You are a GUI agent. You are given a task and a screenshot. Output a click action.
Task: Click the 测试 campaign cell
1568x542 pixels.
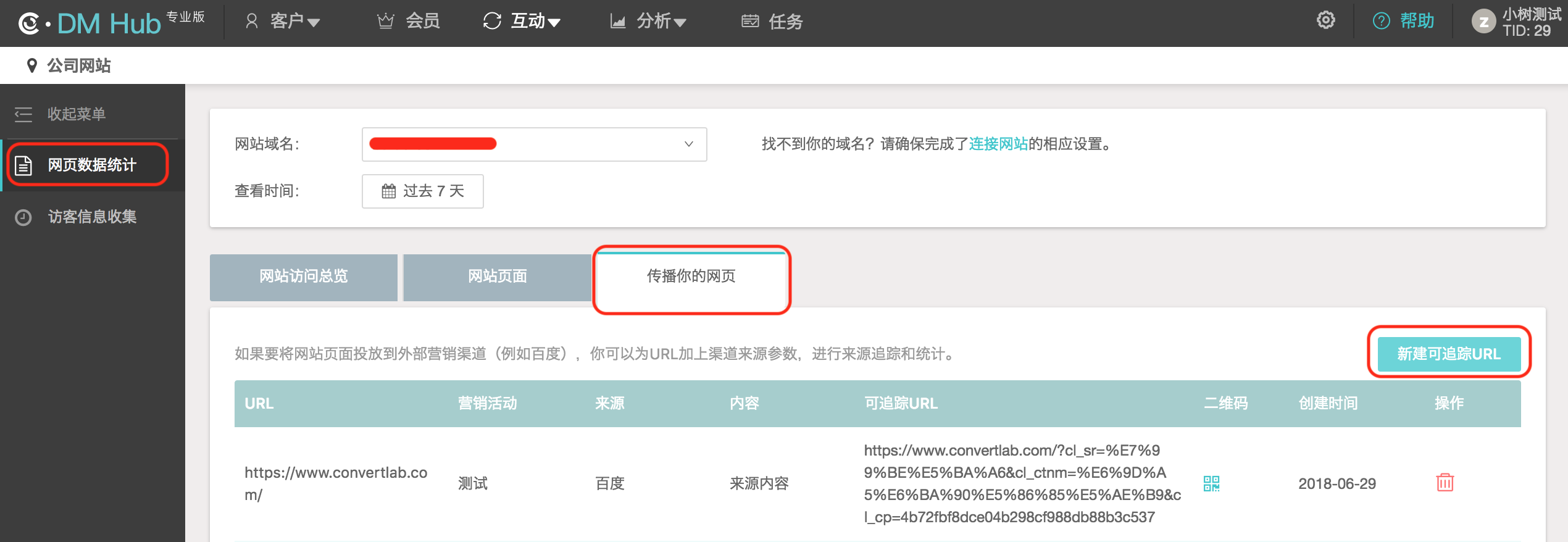[473, 483]
